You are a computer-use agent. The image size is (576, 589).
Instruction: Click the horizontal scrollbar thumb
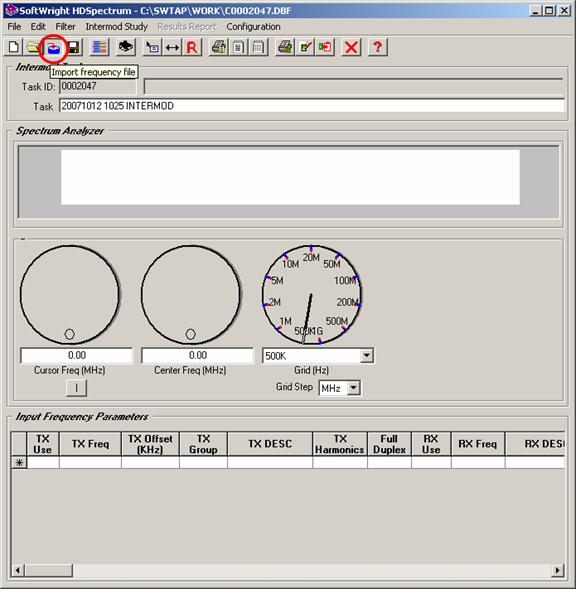(x=48, y=570)
